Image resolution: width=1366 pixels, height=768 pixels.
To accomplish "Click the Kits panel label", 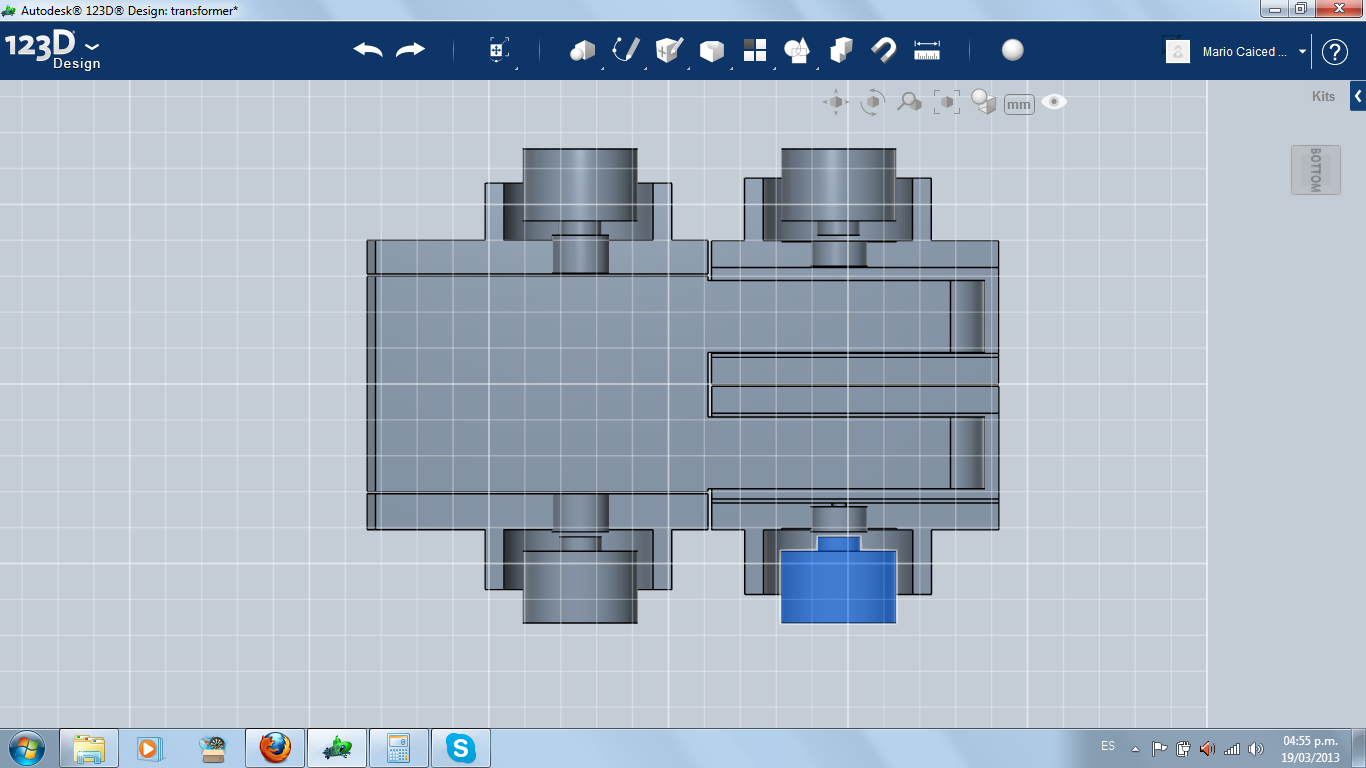I will [1323, 97].
